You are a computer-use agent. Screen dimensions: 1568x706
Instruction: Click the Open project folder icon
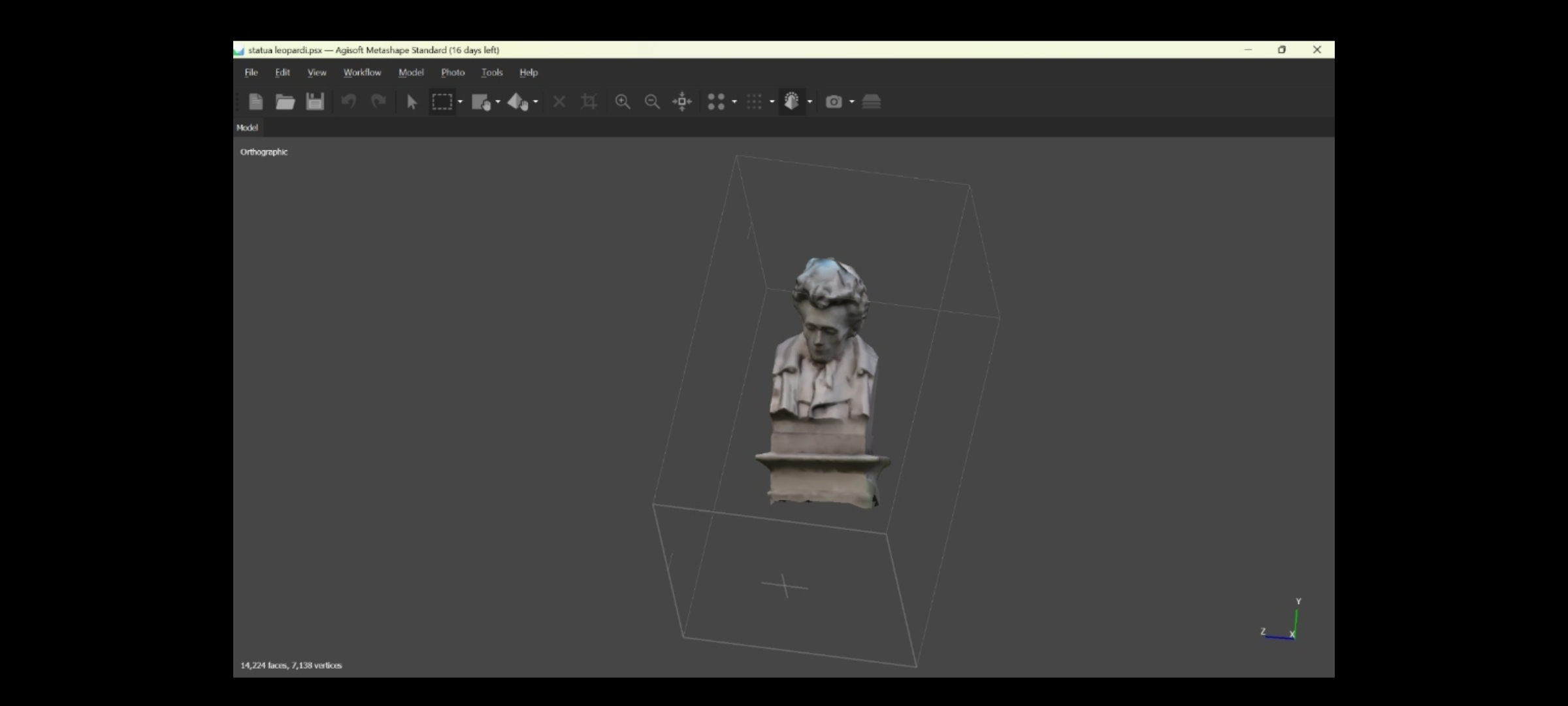[285, 101]
